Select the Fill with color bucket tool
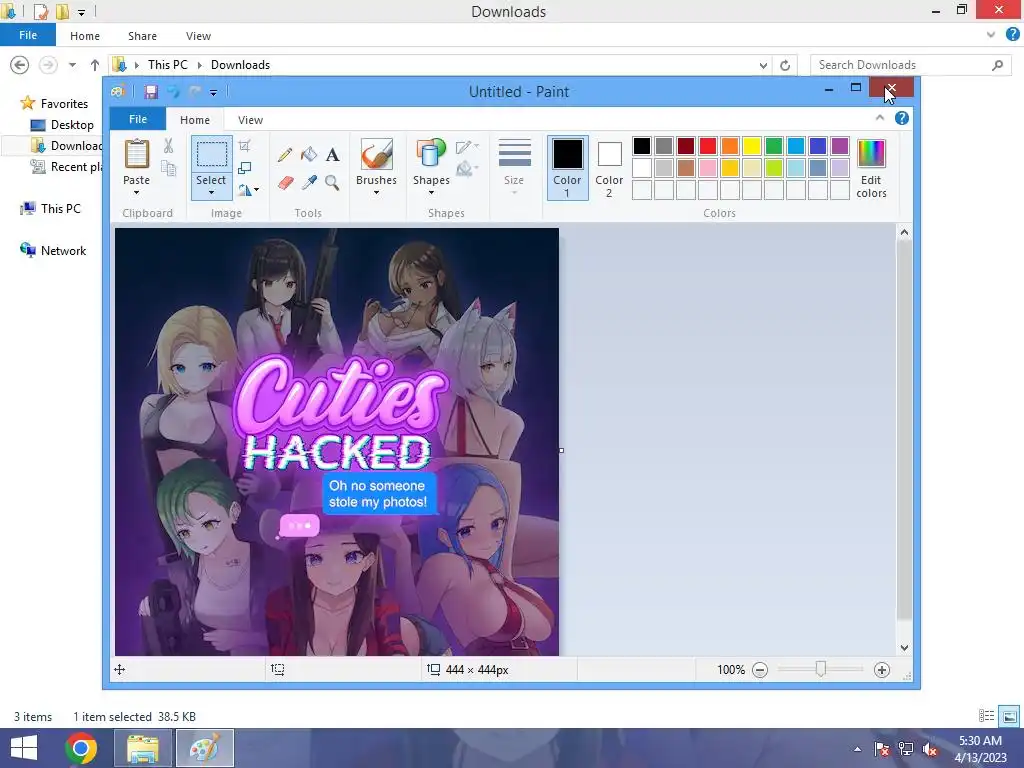This screenshot has height=768, width=1024. pos(309,155)
